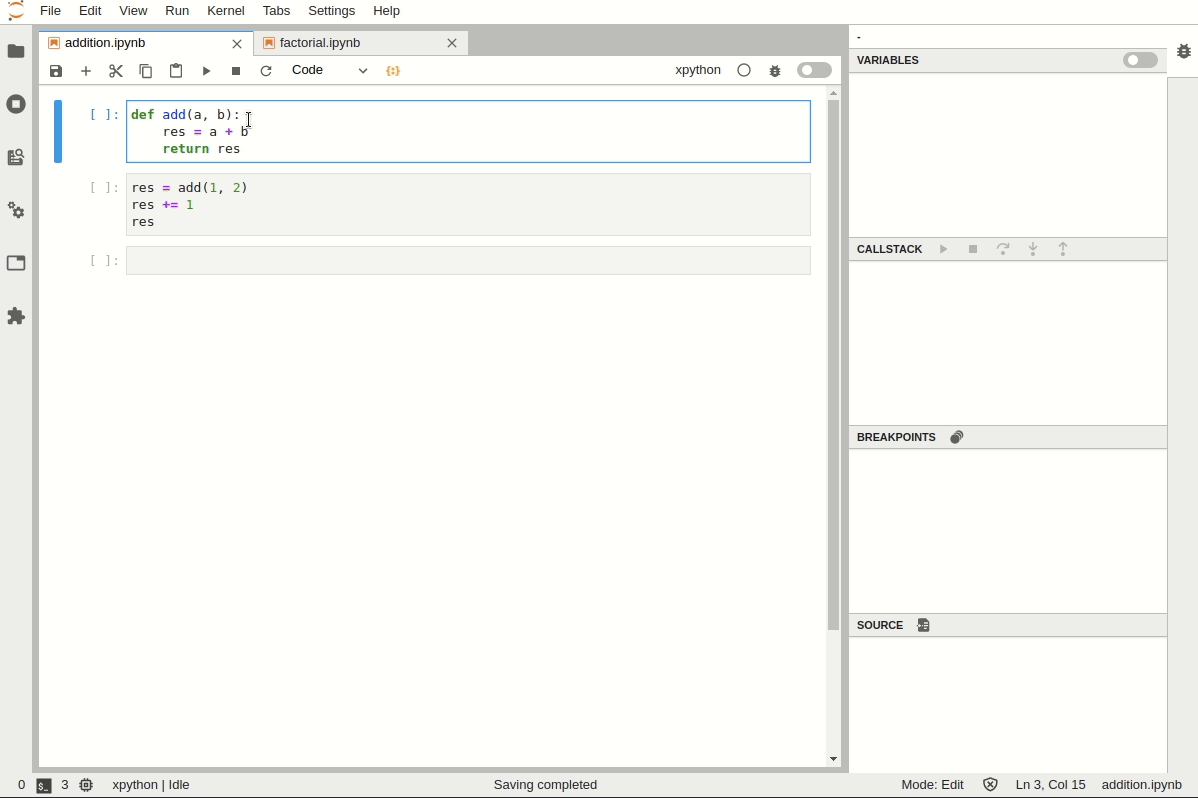
Task: Run the current cell with play icon
Action: 206,70
